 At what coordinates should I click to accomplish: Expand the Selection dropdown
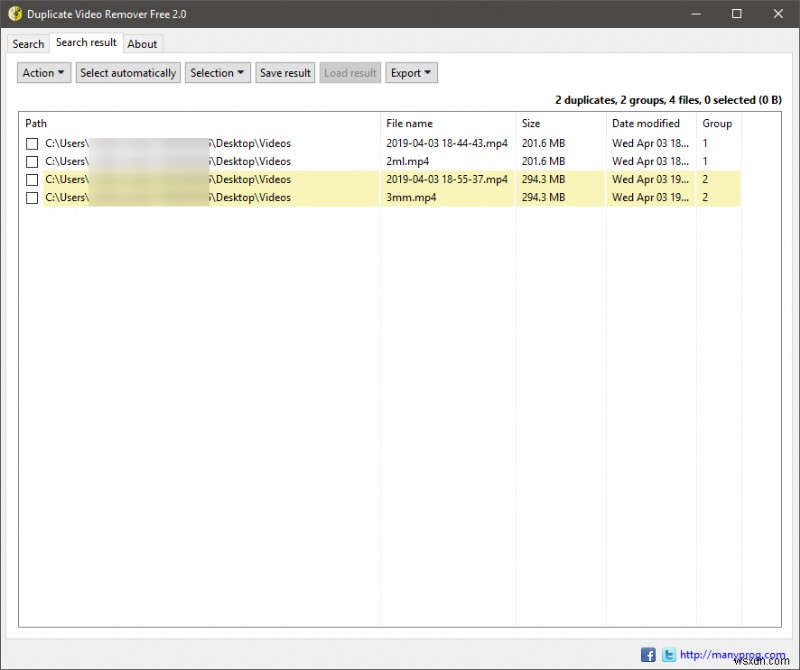(x=217, y=73)
